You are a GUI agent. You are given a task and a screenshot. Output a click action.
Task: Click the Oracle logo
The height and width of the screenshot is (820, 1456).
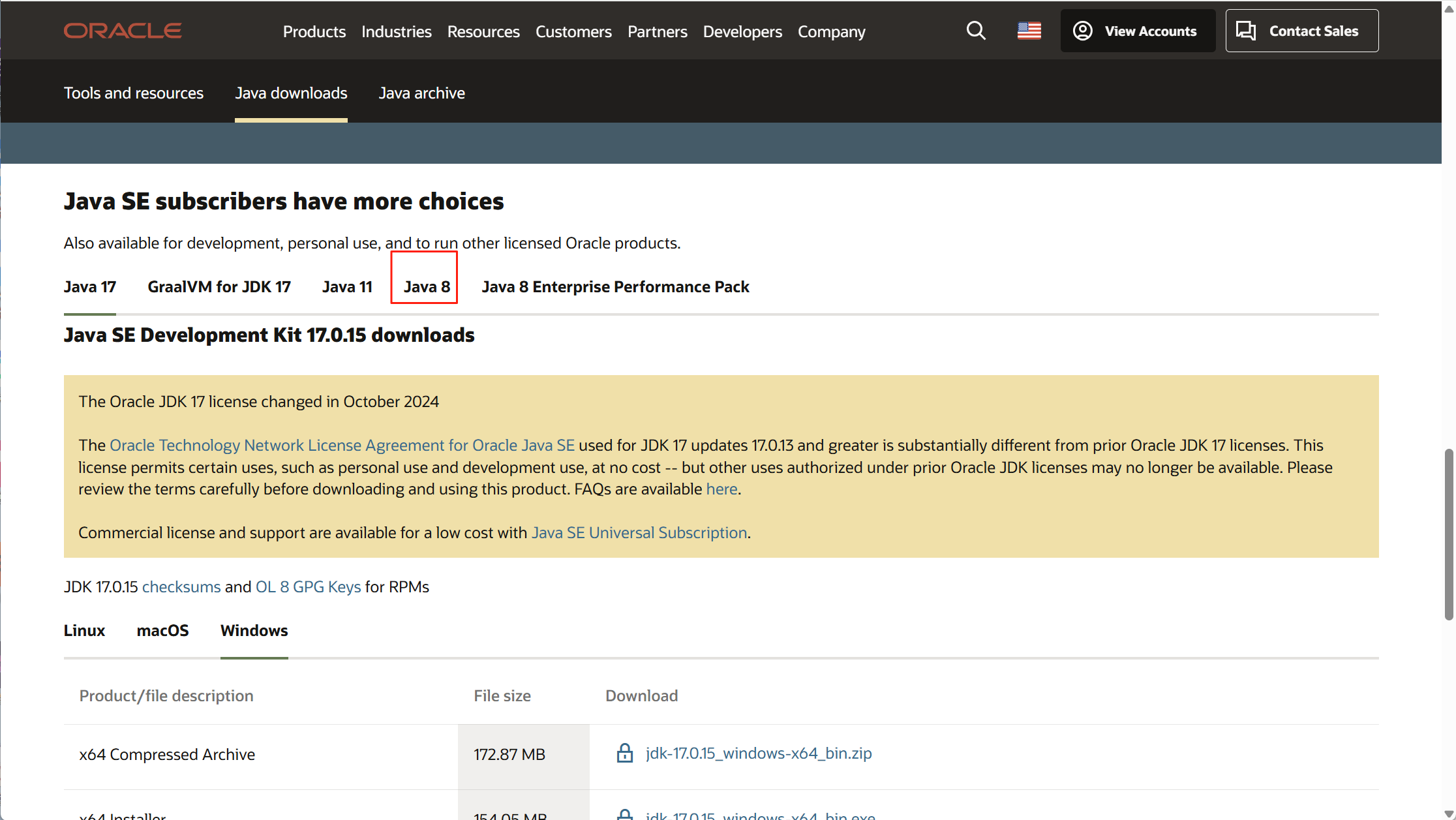tap(123, 31)
